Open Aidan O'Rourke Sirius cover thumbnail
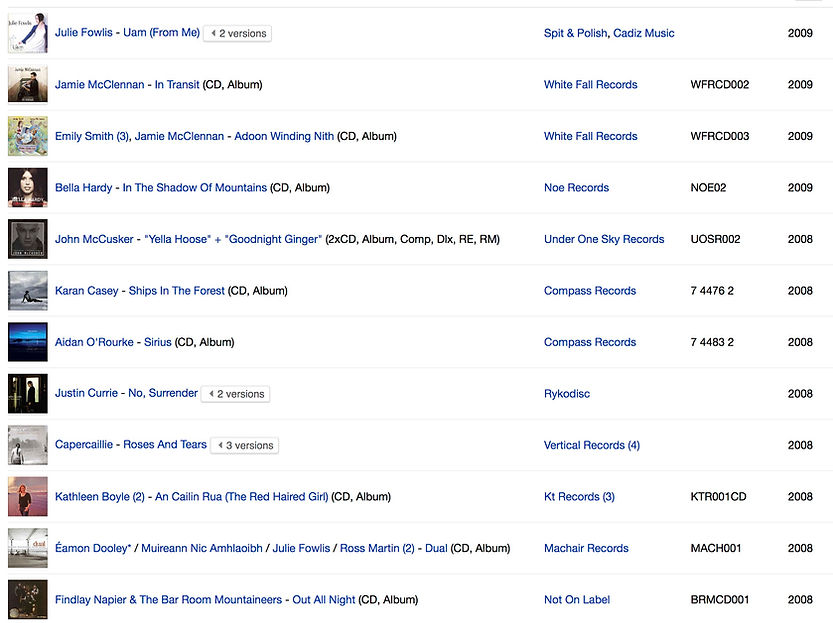The width and height of the screenshot is (833, 623). click(x=27, y=342)
